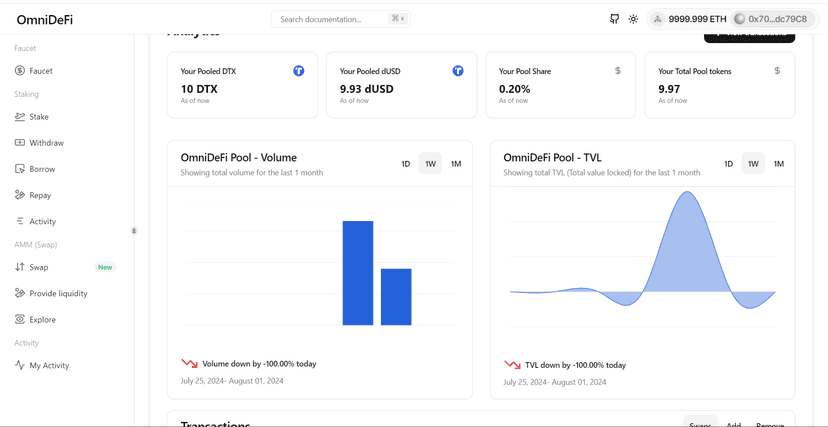Click the OmniDeFi logo
The image size is (828, 427).
tap(44, 20)
